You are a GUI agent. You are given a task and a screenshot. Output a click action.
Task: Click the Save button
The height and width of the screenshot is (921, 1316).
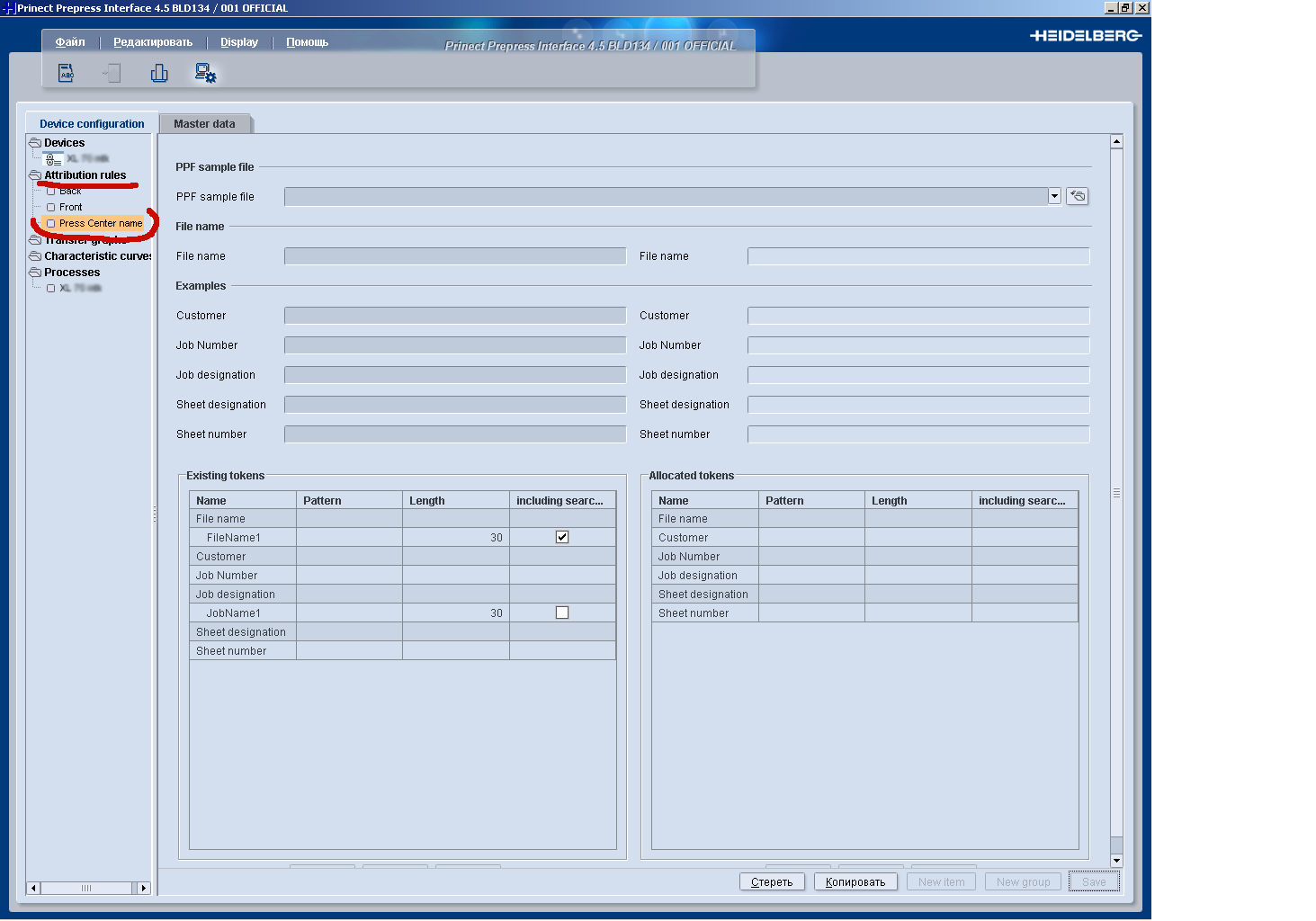1094,882
